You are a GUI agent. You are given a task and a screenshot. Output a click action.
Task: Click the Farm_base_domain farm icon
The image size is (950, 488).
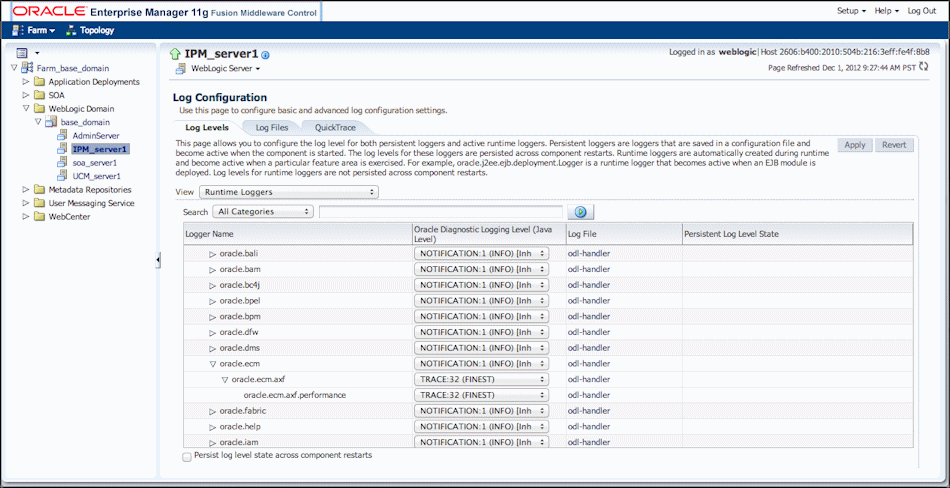click(x=28, y=68)
